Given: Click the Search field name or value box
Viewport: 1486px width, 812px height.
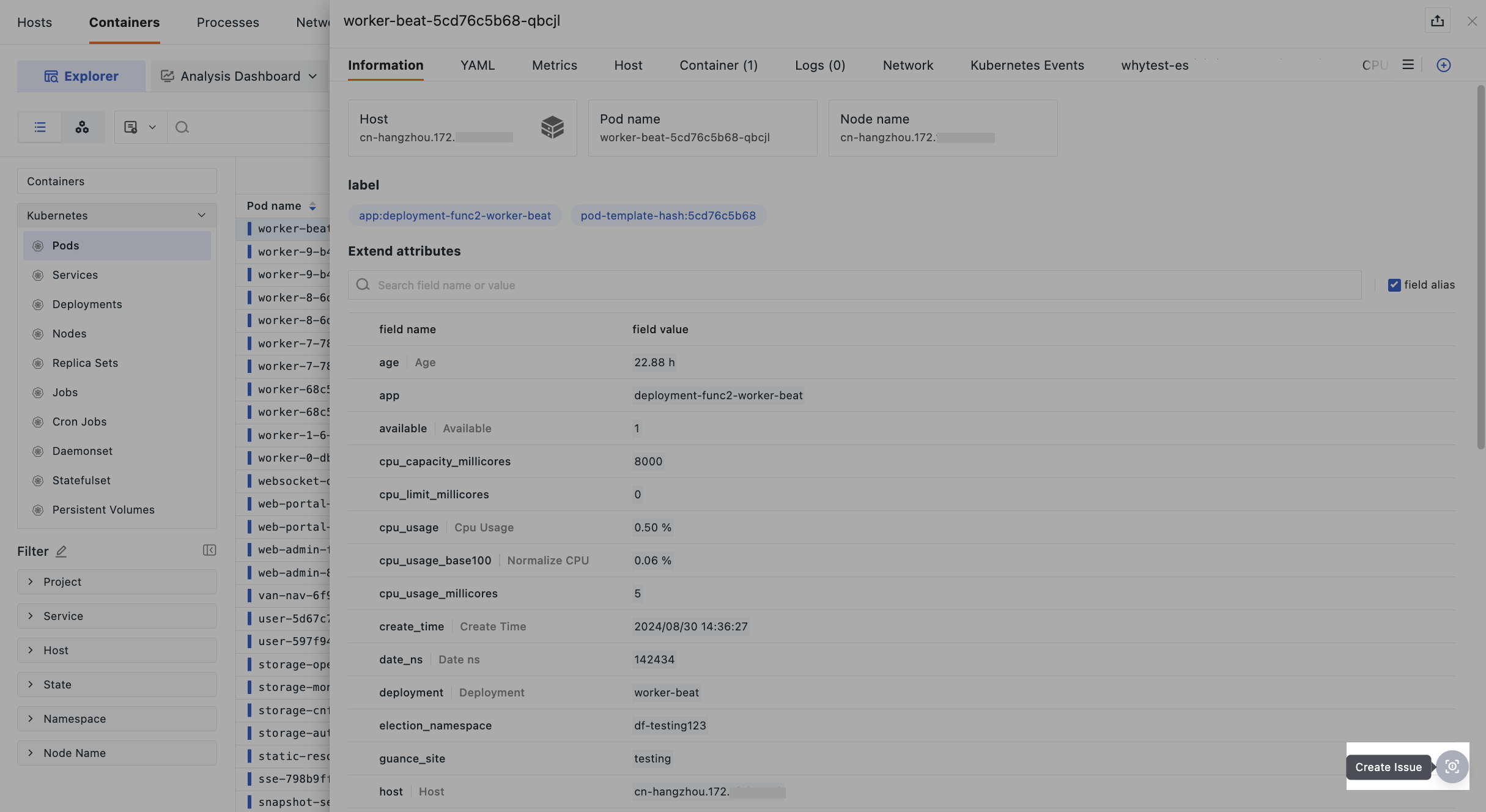Looking at the screenshot, I should (854, 286).
